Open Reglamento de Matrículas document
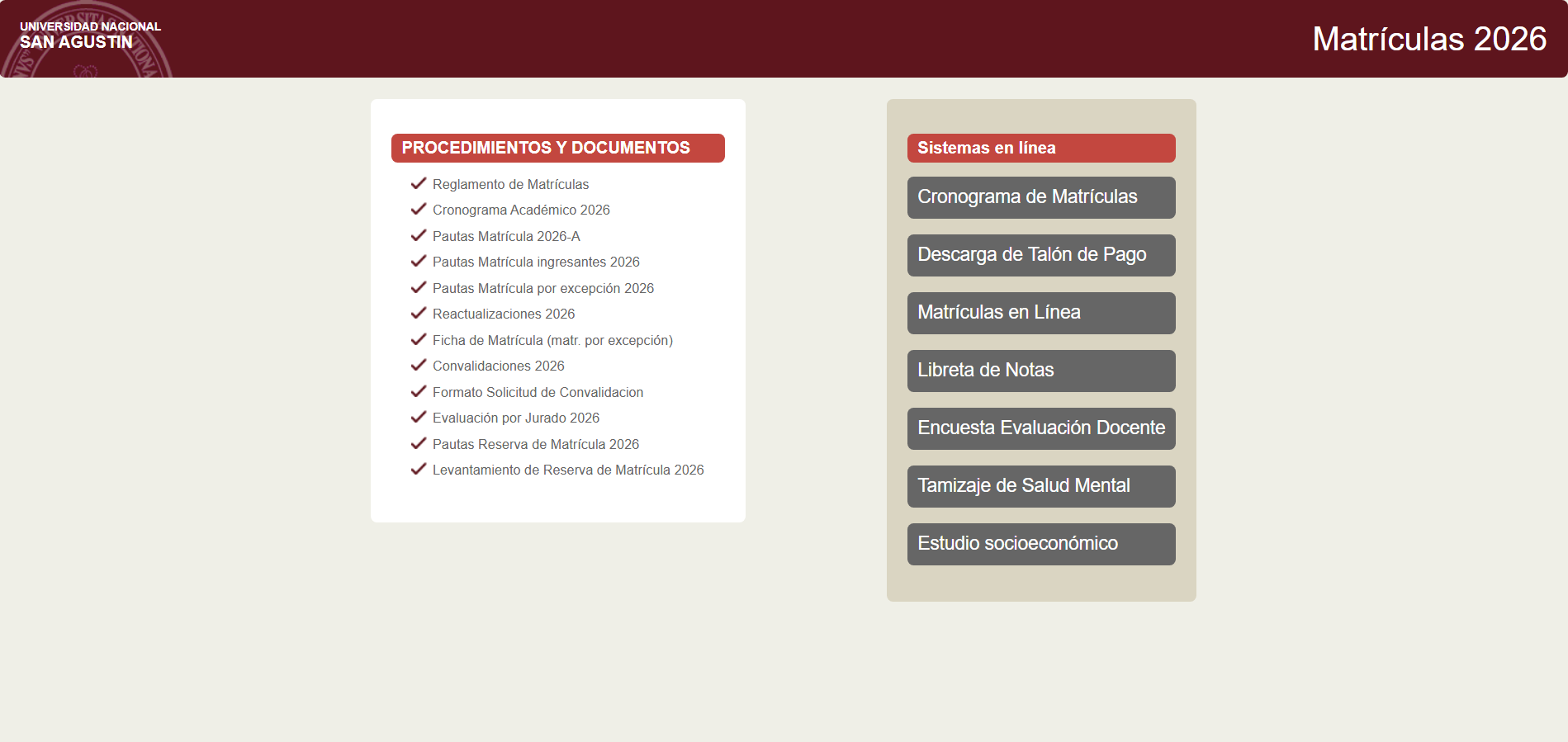This screenshot has height=742, width=1568. tap(510, 184)
